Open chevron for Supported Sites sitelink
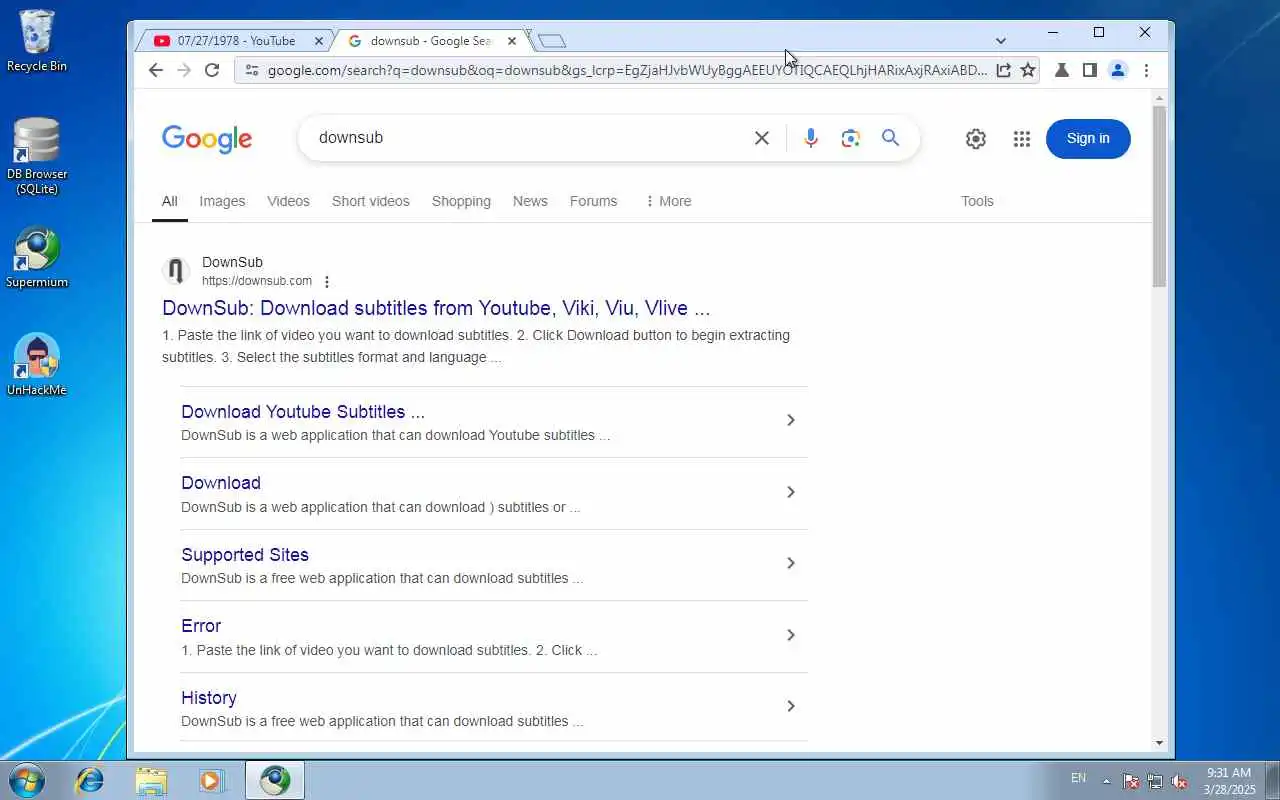The width and height of the screenshot is (1280, 800). (x=790, y=563)
